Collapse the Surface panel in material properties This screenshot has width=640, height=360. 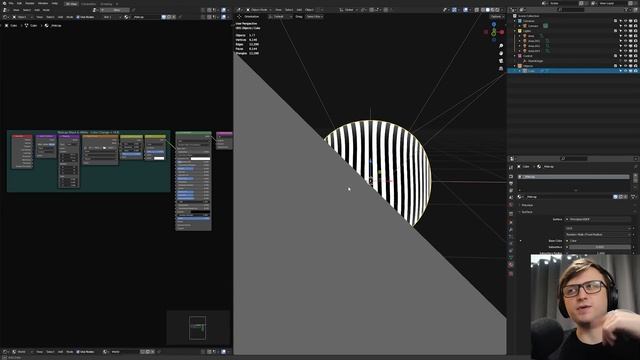point(526,212)
